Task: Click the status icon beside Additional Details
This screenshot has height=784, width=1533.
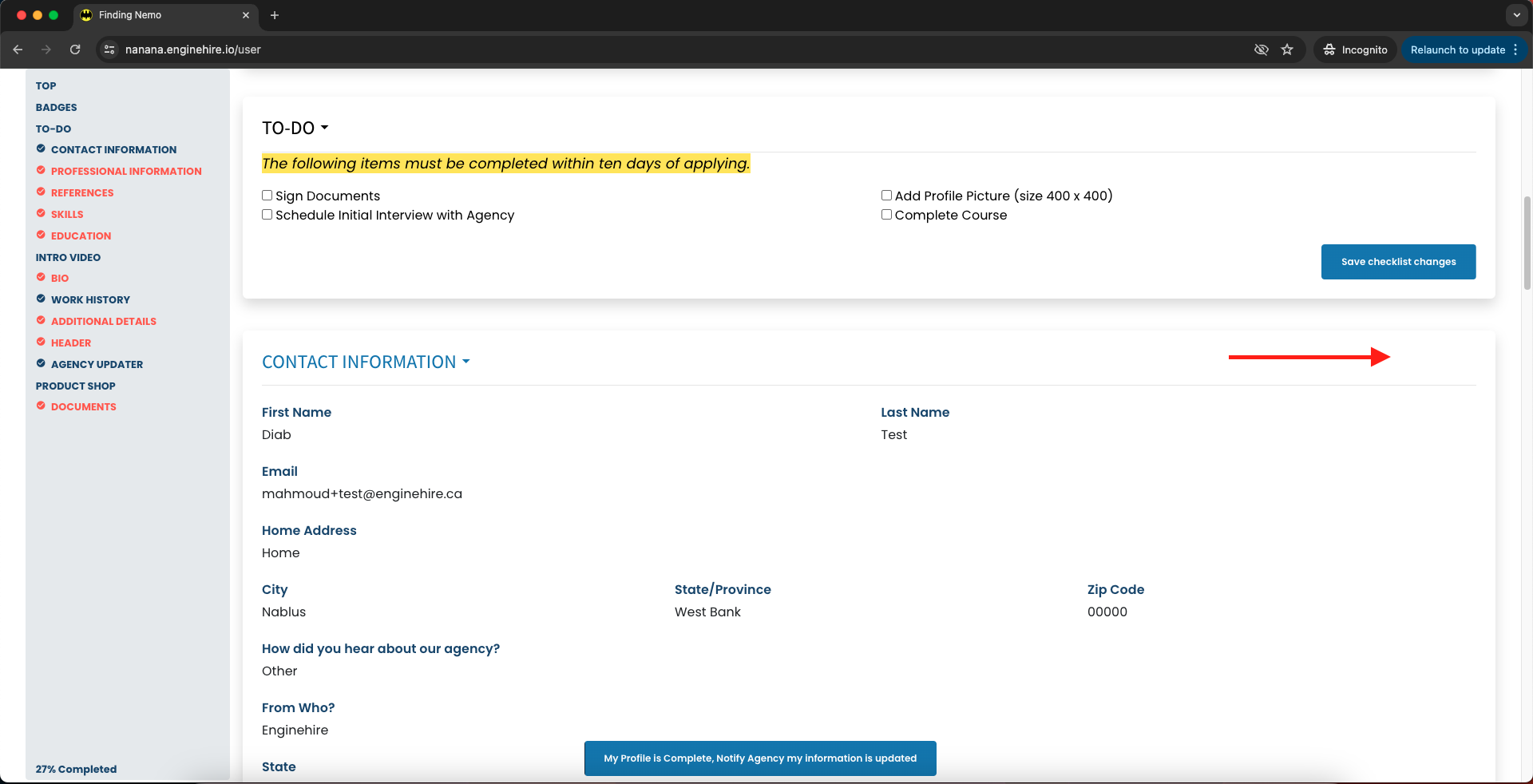Action: (41, 320)
